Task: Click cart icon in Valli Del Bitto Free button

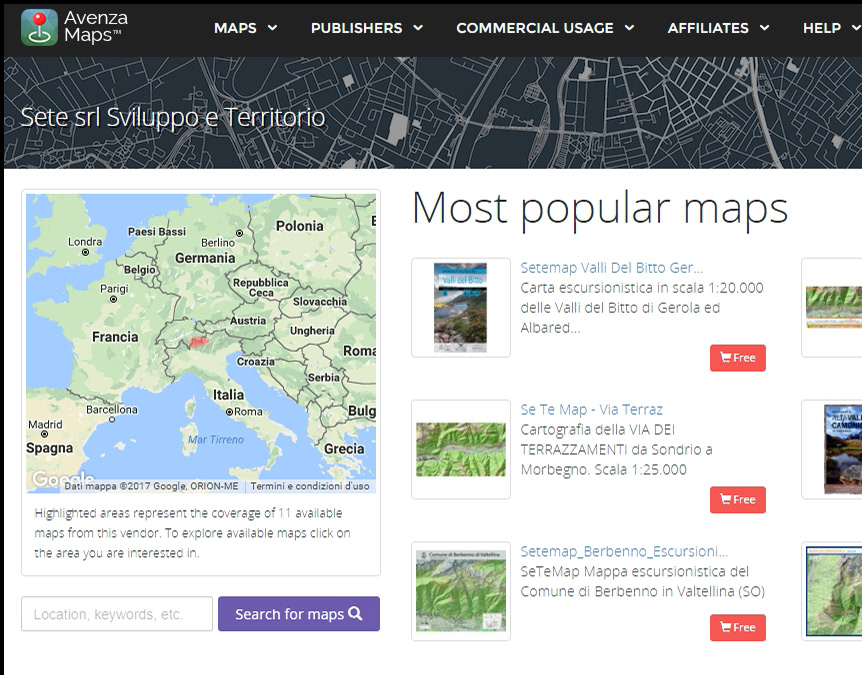Action: (x=726, y=358)
